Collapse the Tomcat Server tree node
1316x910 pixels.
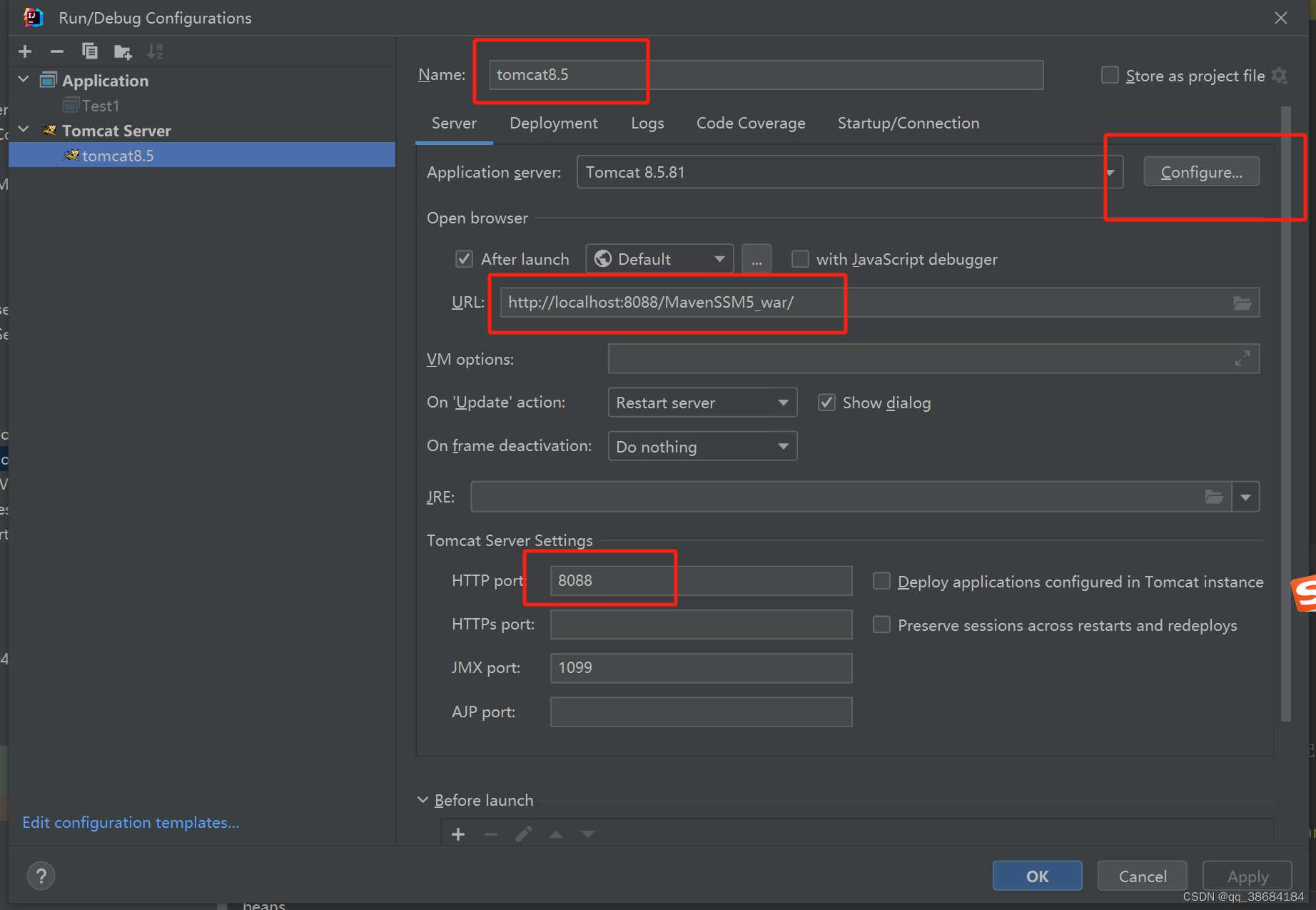coord(24,129)
